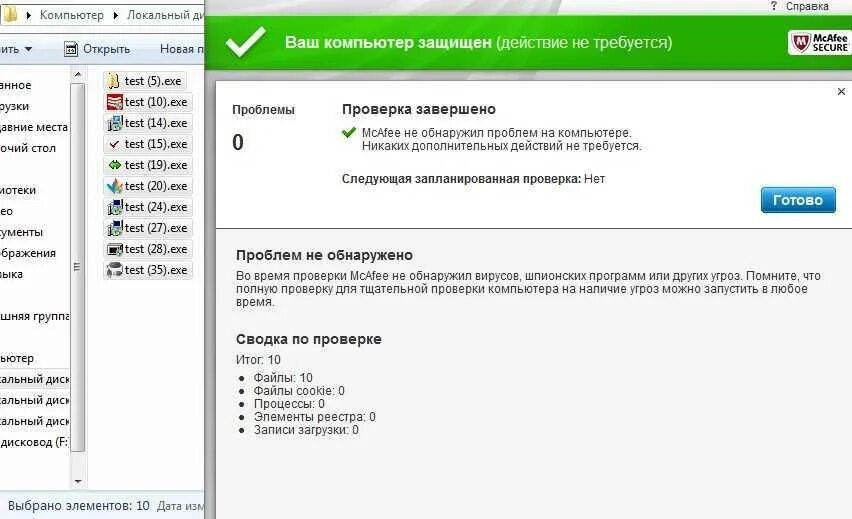Click the Файлы cookie: 0 summary line
The width and height of the screenshot is (852, 519).
[x=299, y=391]
